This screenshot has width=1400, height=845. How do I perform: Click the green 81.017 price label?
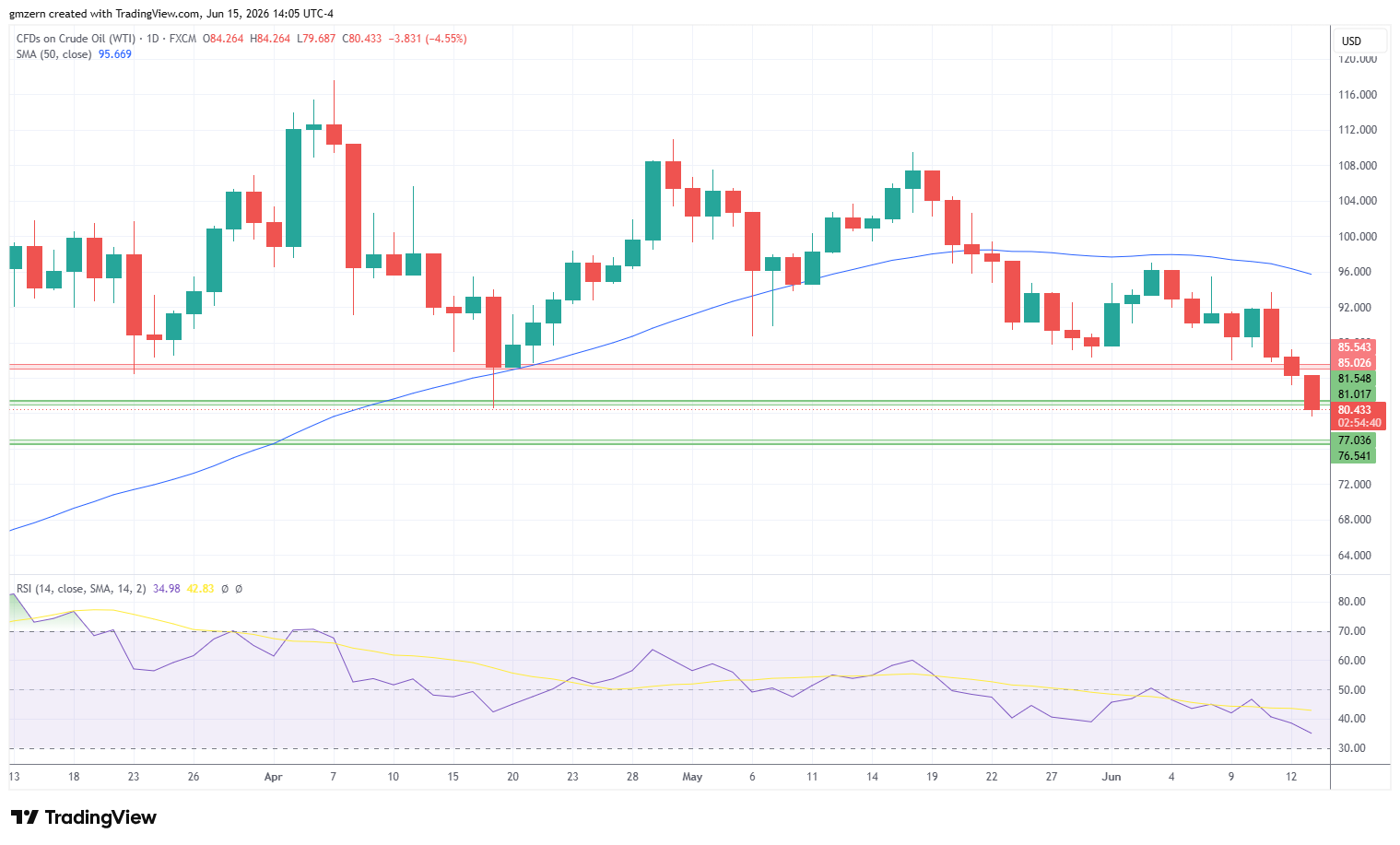[1355, 394]
